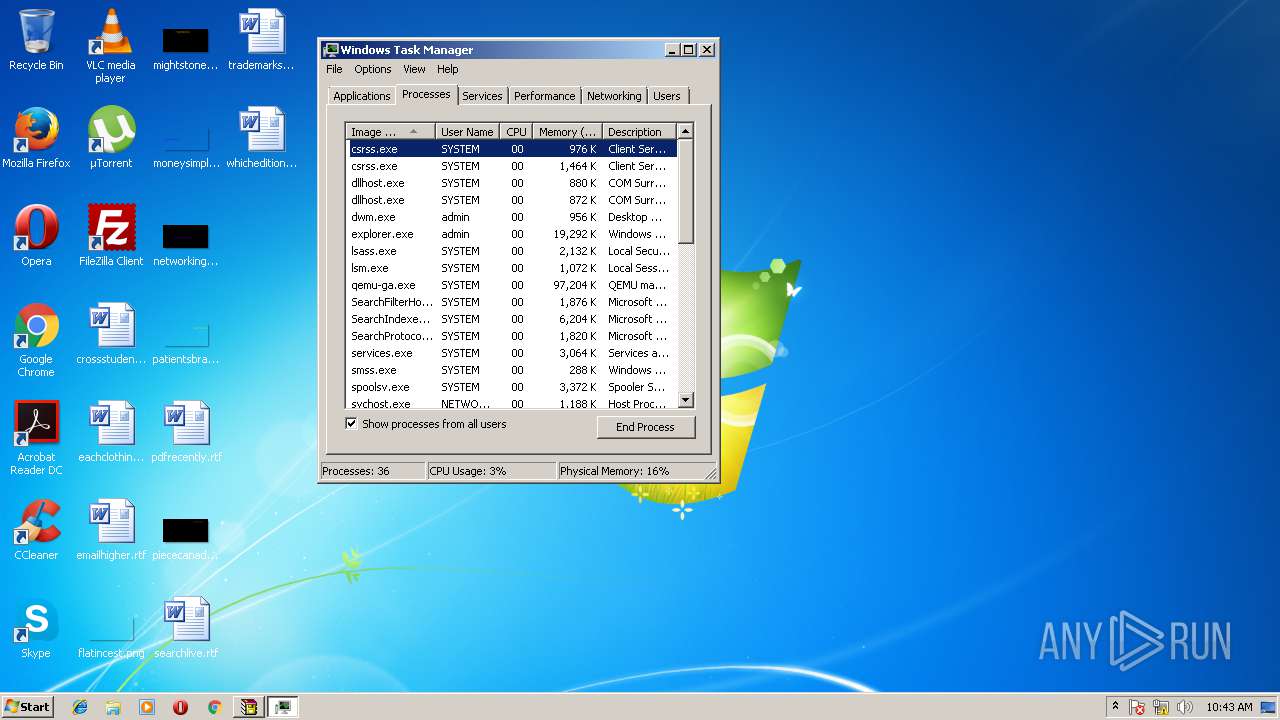Select the eachclothin document icon
1280x720 pixels.
click(110, 432)
